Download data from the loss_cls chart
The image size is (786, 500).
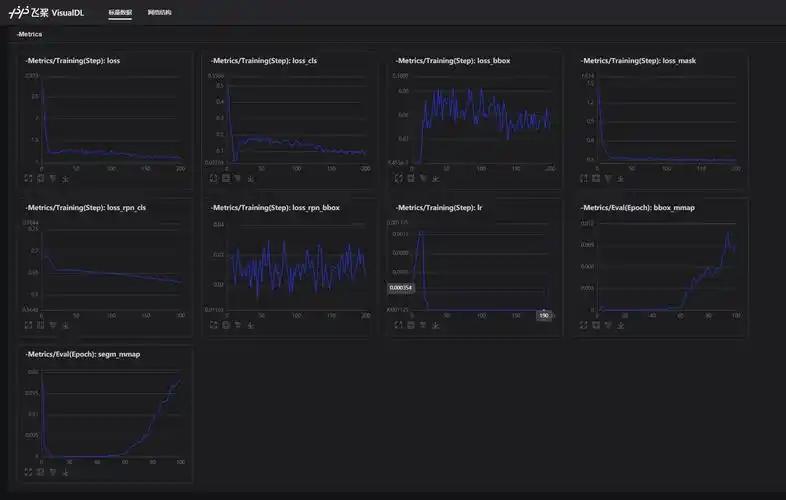250,178
